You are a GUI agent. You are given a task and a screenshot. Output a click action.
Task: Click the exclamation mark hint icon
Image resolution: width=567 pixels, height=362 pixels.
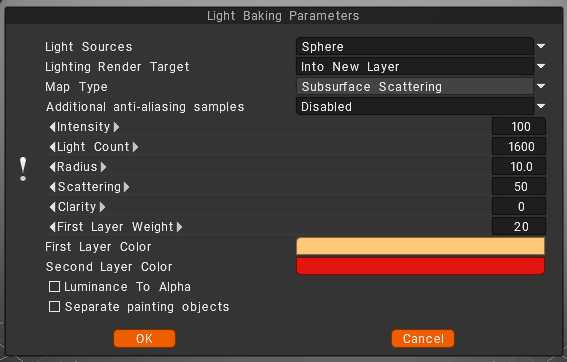coord(23,169)
